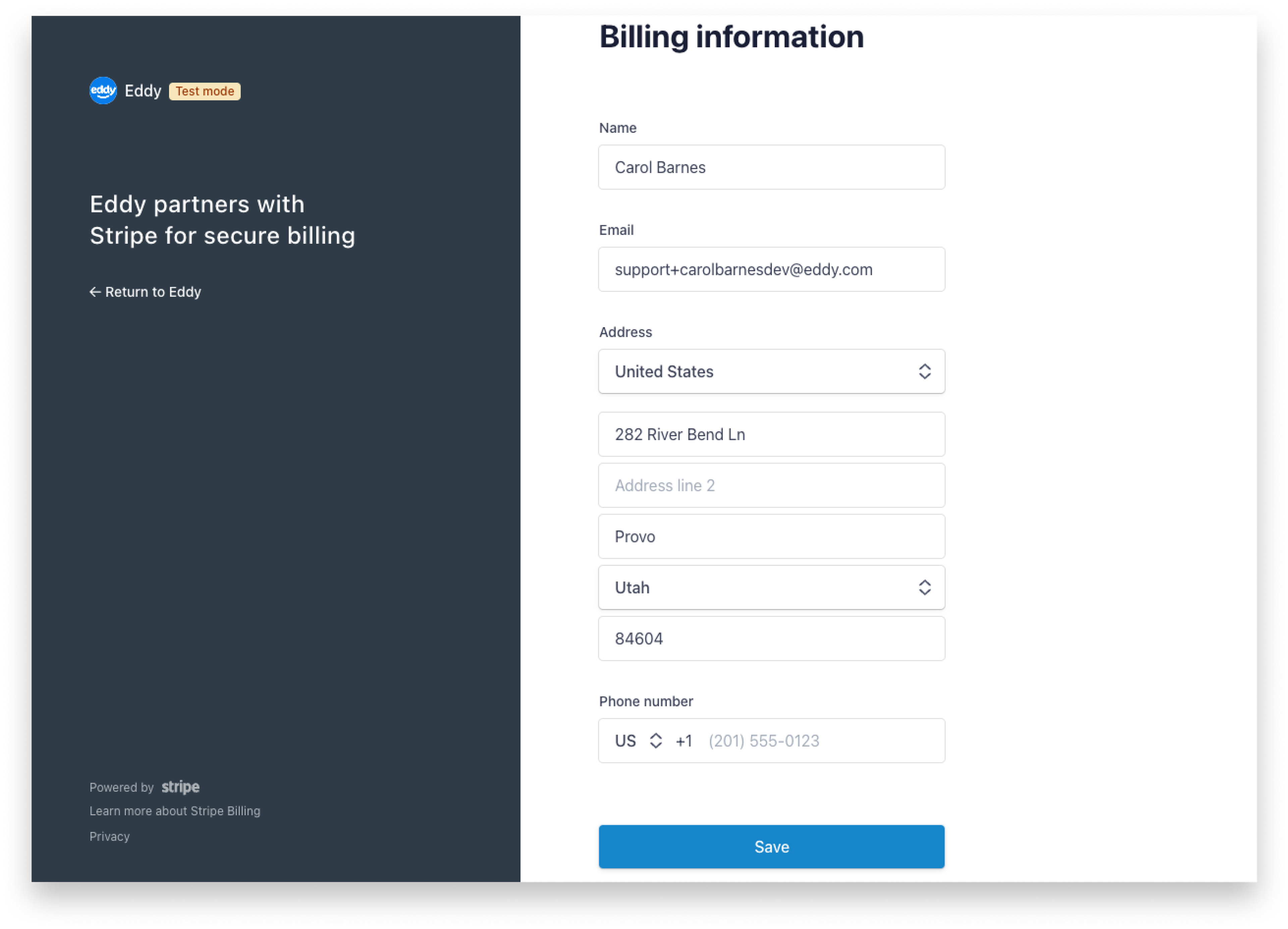Viewport: 1288px width, 929px height.
Task: Open the Utah state dropdown
Action: pyautogui.click(x=772, y=587)
